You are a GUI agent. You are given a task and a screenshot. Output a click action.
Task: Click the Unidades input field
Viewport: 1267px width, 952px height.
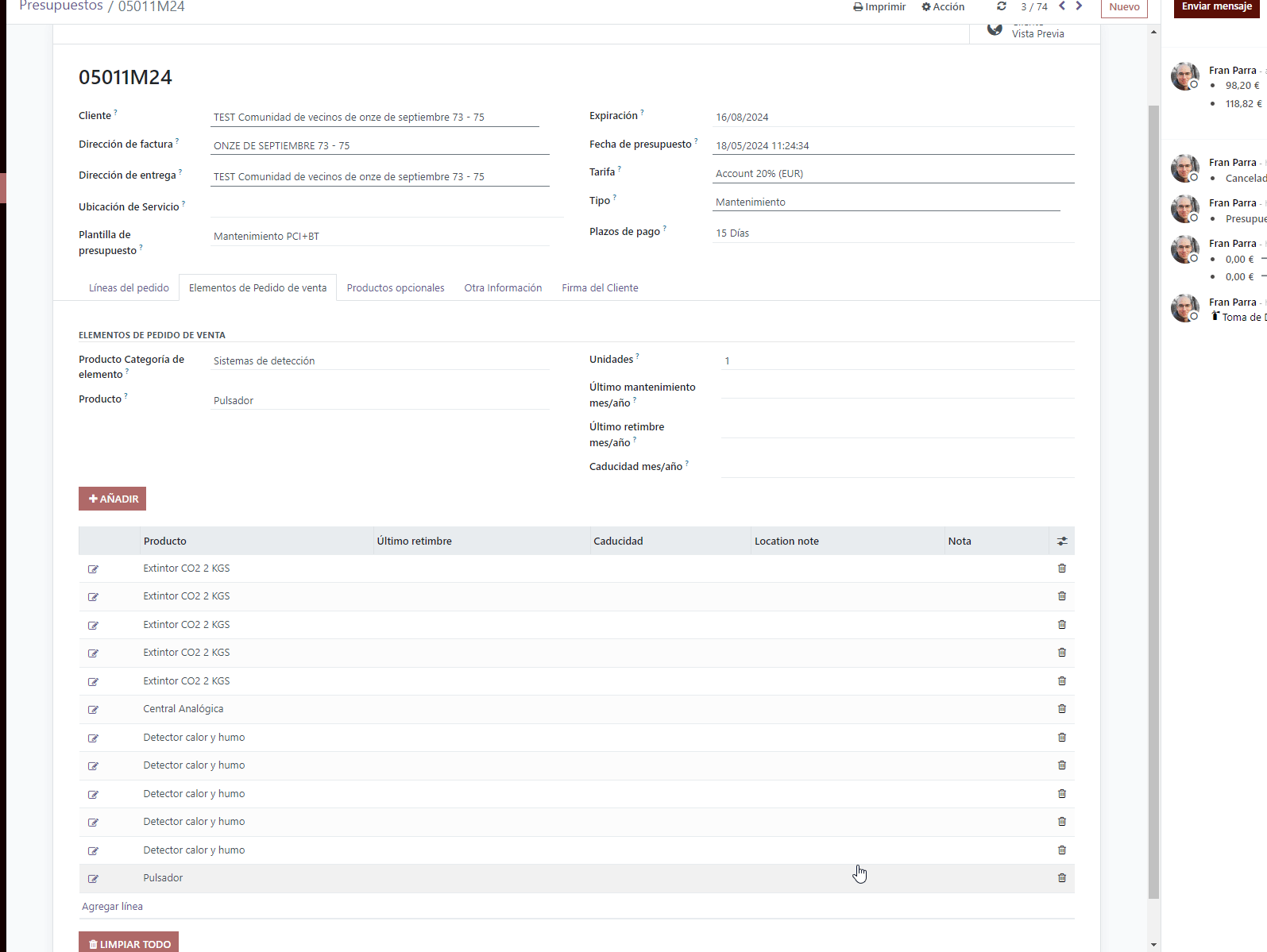click(896, 361)
